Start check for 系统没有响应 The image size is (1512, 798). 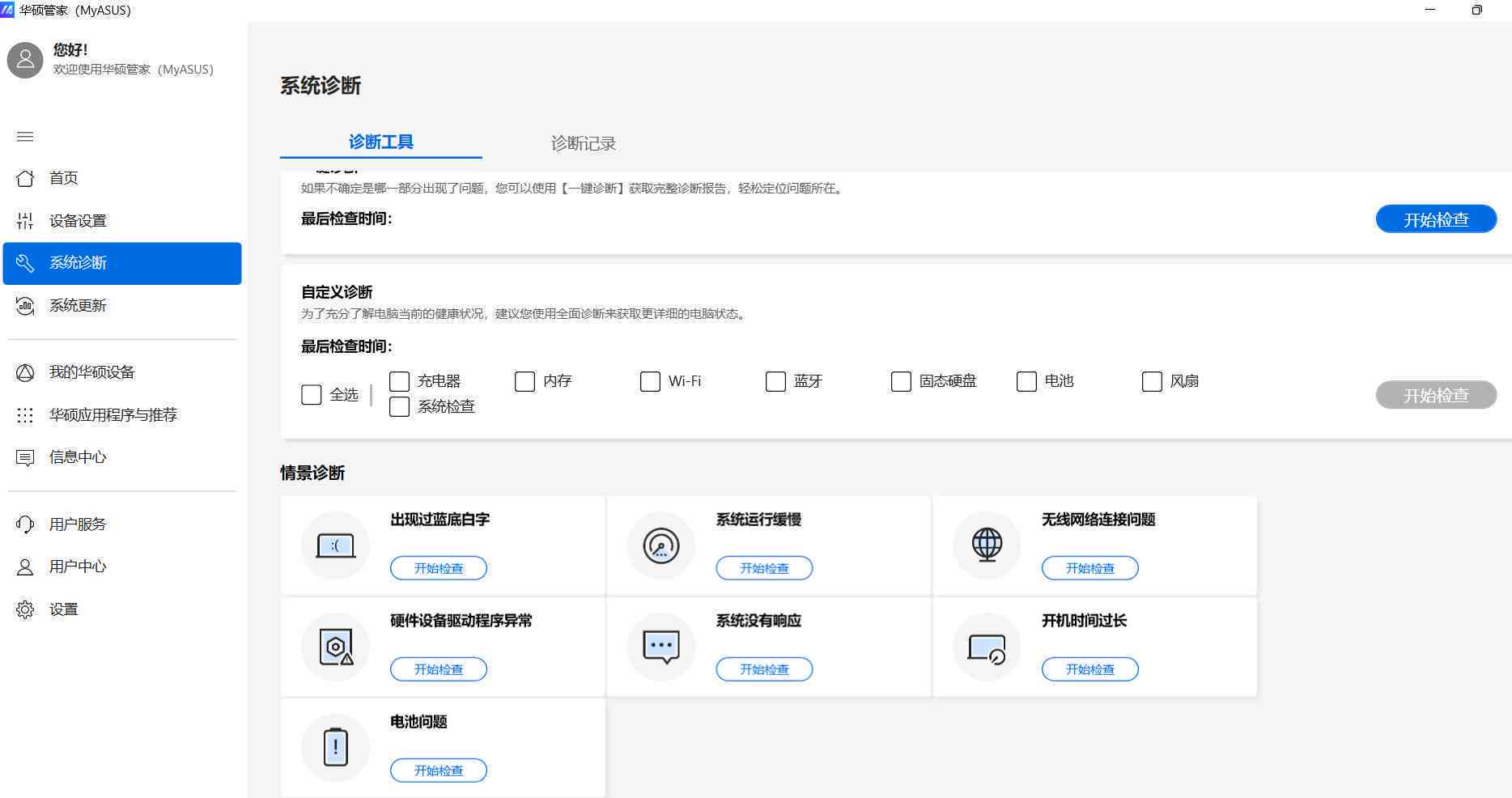(x=764, y=669)
